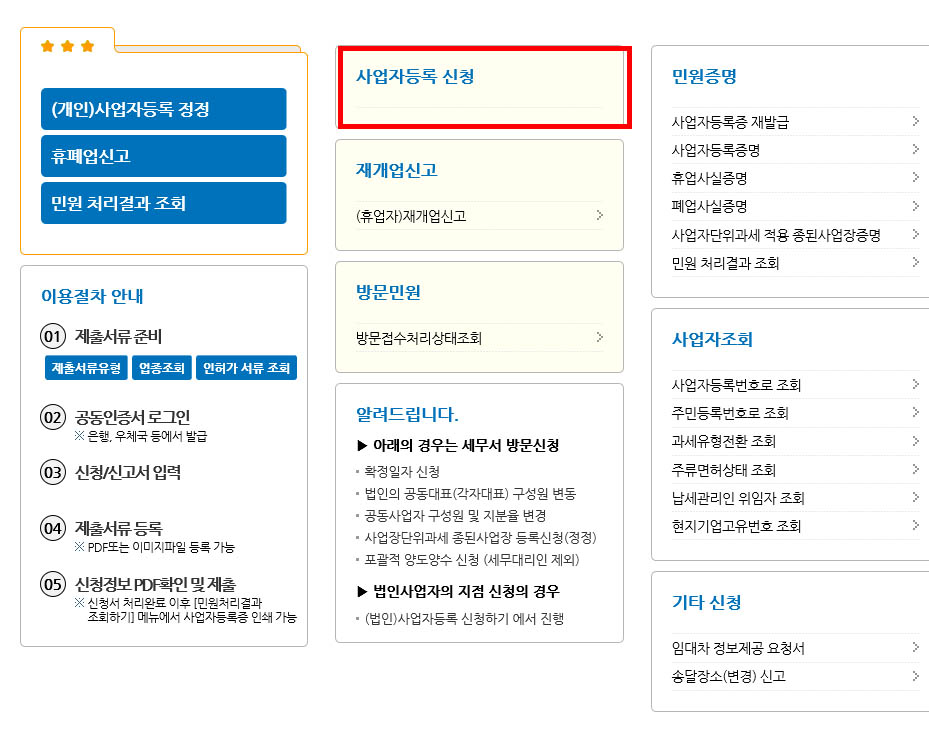
Task: Click the 민원증명 heading
Action: pos(704,76)
